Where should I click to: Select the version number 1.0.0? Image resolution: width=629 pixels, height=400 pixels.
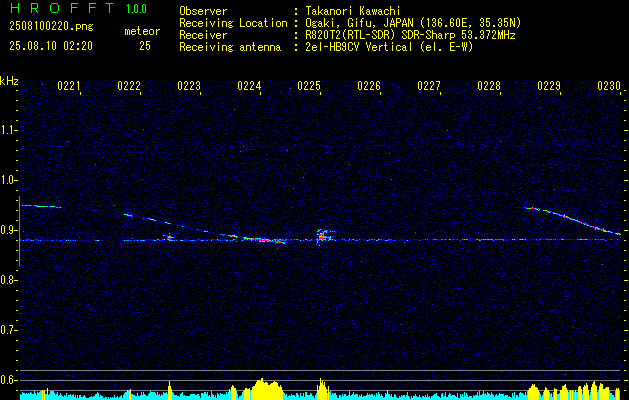tap(136, 9)
